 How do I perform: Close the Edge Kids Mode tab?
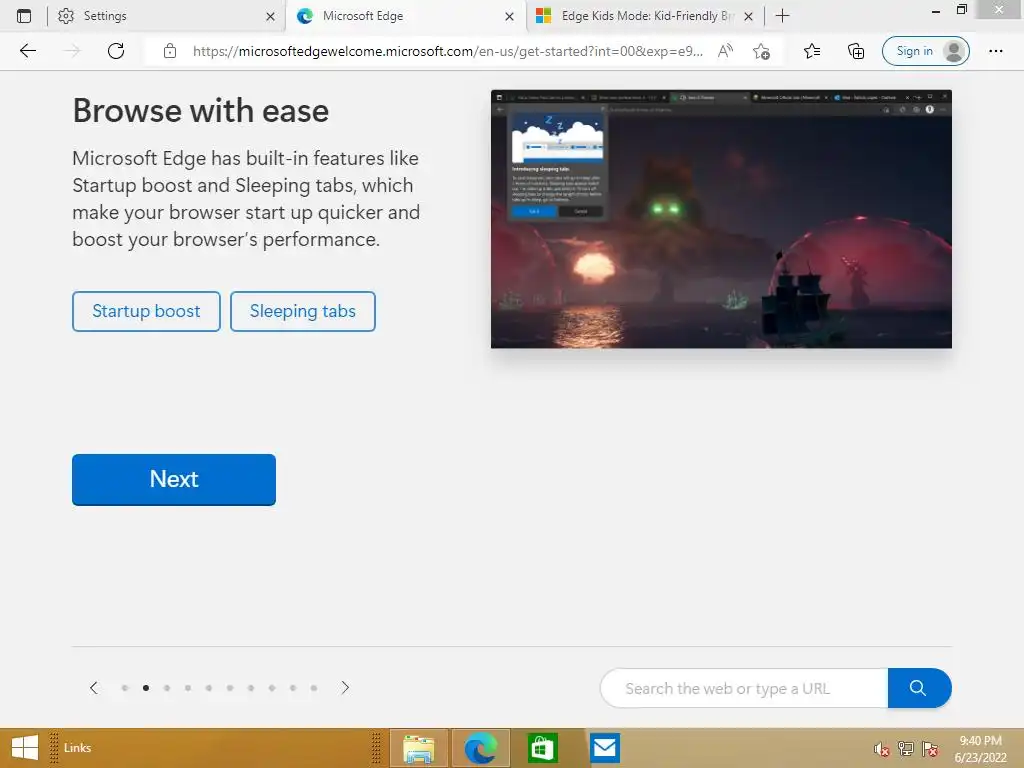pyautogui.click(x=748, y=16)
